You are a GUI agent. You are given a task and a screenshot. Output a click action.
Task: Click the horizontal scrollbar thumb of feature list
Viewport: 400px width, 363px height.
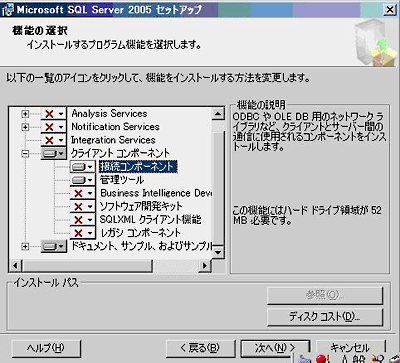(87, 266)
